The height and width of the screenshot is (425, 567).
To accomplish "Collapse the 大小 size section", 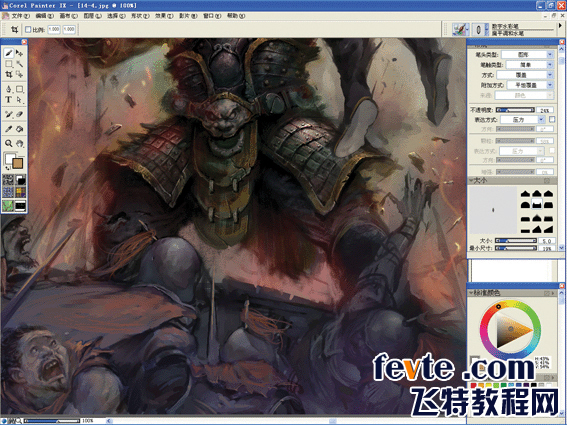I will [x=472, y=180].
